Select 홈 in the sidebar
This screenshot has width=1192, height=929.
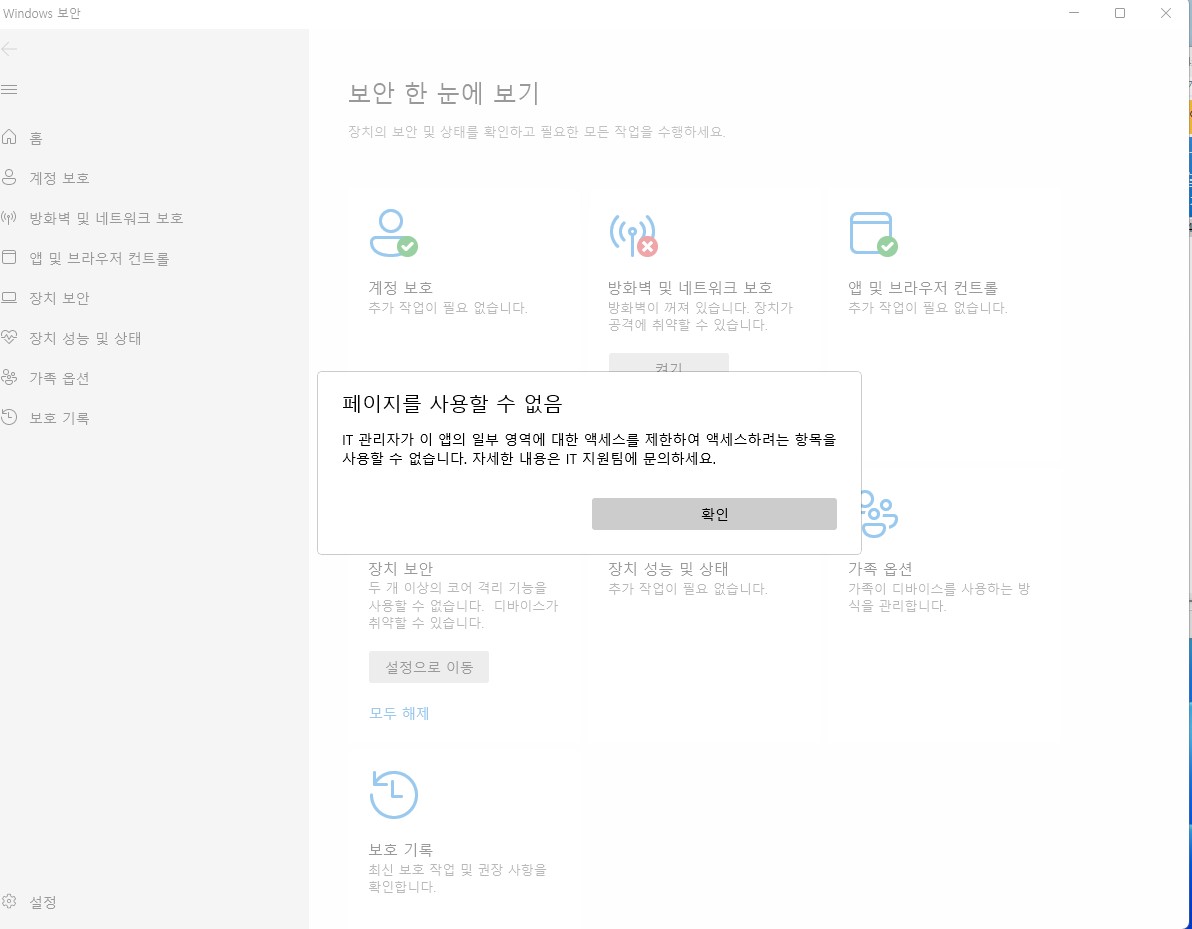pyautogui.click(x=36, y=138)
